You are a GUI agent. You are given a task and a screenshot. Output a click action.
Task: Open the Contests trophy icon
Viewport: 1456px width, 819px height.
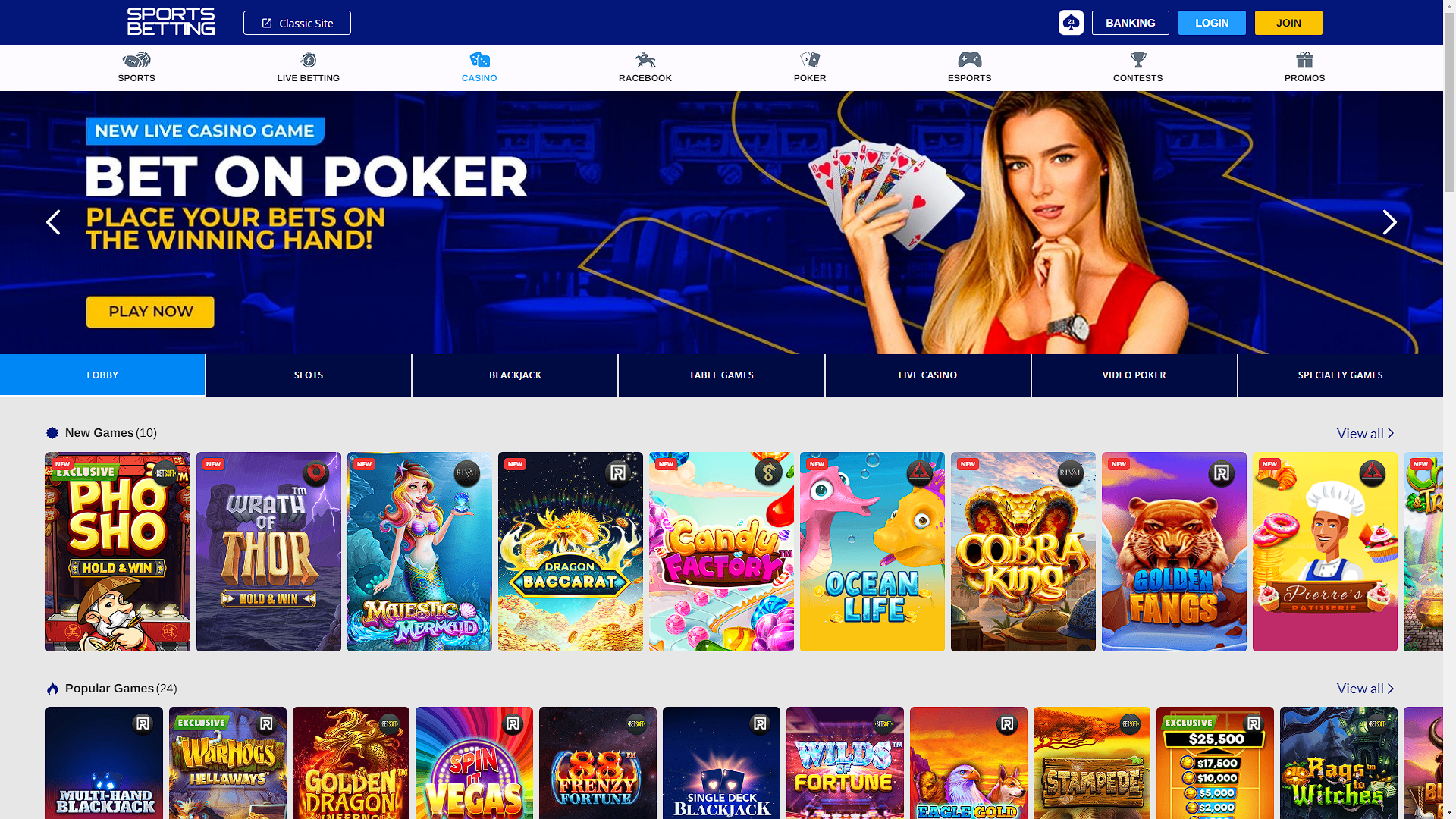(1138, 60)
